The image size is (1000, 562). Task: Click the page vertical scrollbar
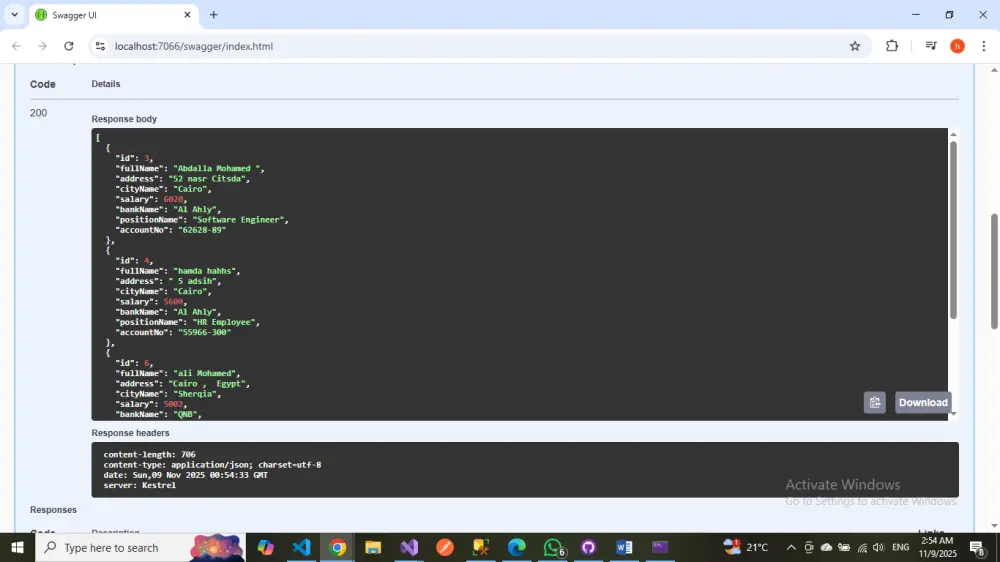994,271
